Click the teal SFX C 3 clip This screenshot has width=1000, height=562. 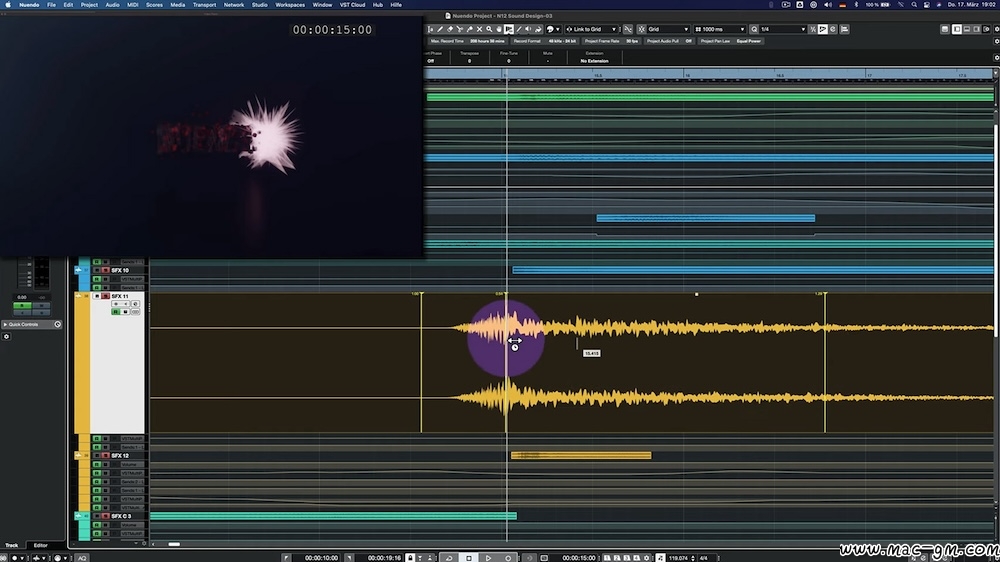[x=333, y=516]
